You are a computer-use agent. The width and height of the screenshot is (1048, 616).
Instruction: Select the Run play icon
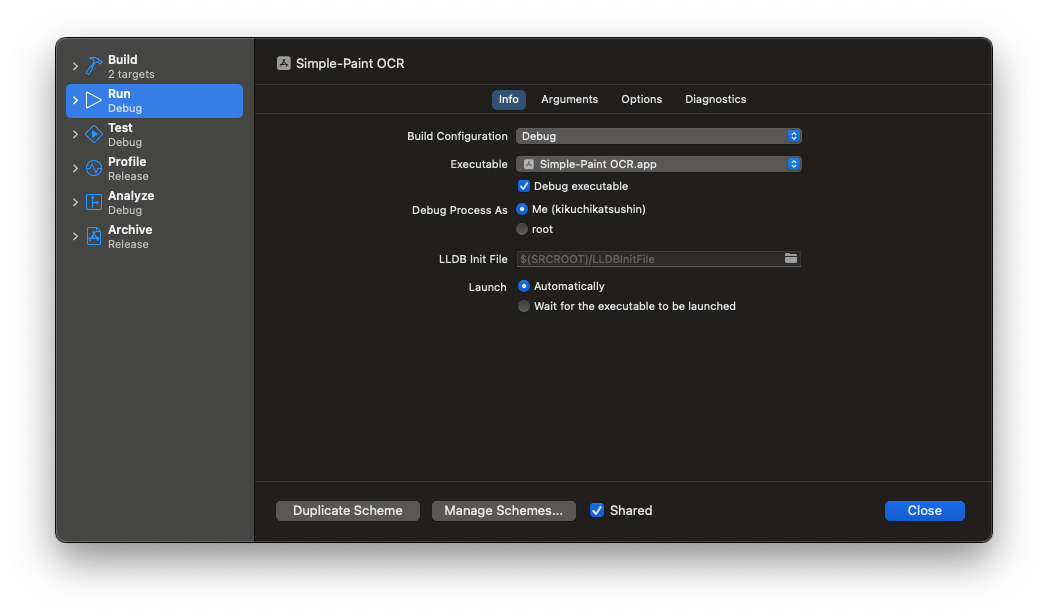[94, 100]
